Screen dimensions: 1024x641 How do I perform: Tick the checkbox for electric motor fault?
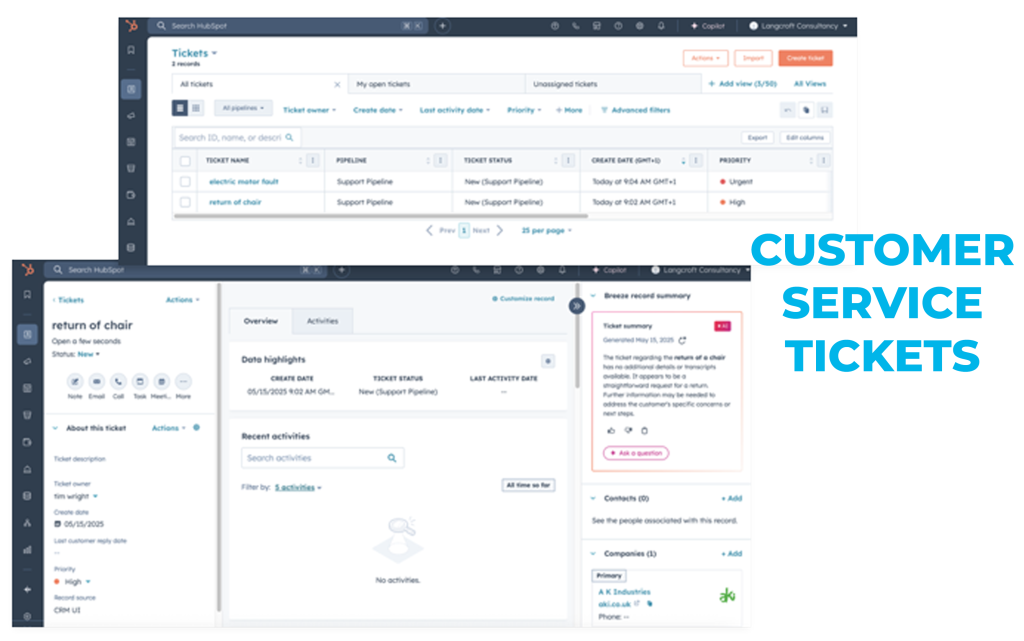[x=185, y=181]
